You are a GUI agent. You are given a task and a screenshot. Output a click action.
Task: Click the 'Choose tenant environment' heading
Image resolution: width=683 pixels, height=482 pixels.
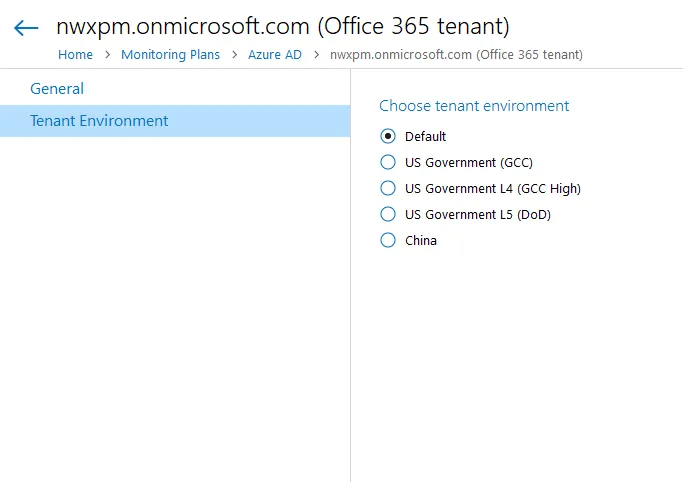point(474,106)
